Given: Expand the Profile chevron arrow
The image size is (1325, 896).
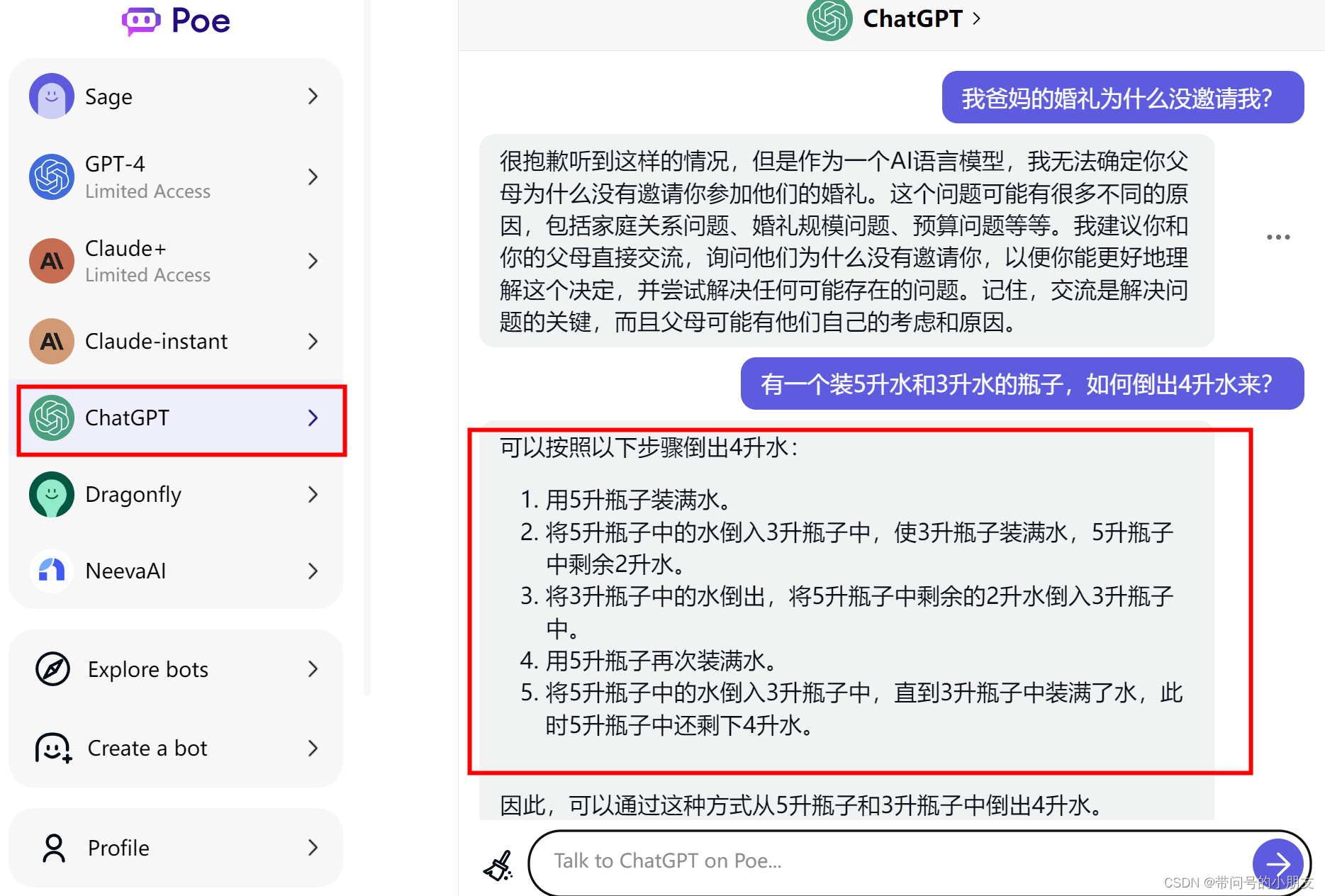Looking at the screenshot, I should (x=313, y=847).
